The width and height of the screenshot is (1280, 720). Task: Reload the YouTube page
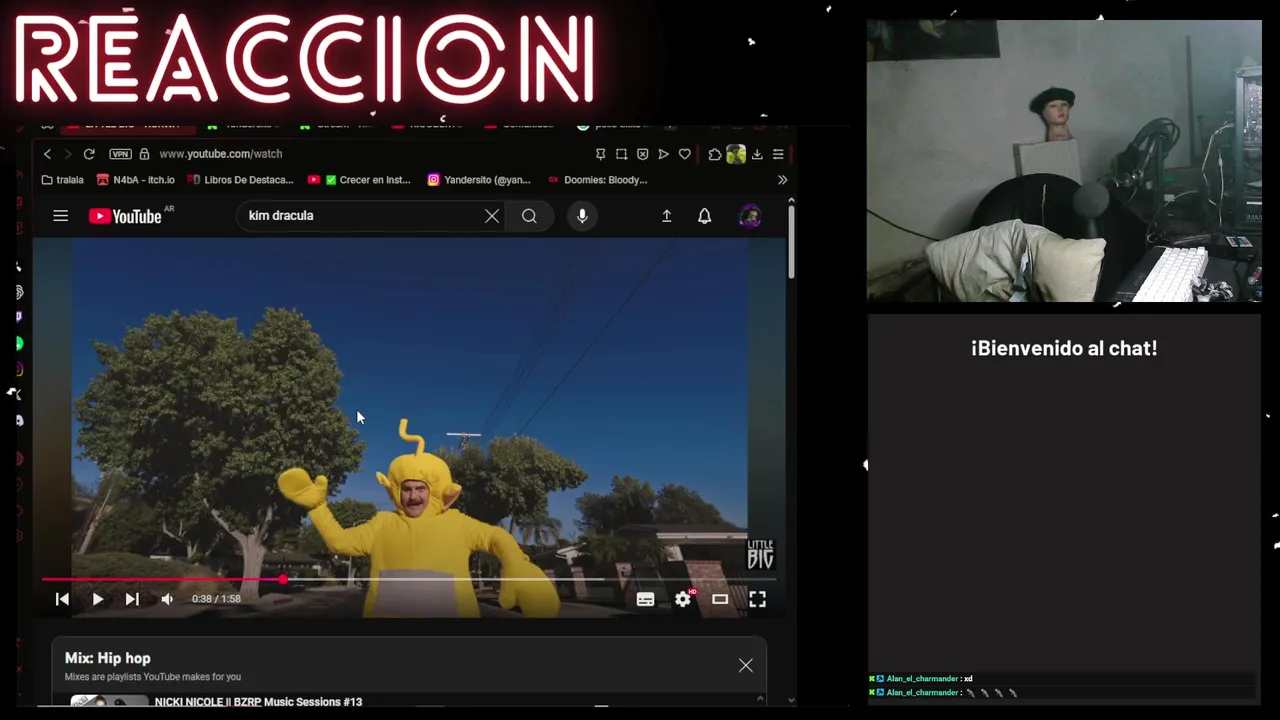[89, 154]
